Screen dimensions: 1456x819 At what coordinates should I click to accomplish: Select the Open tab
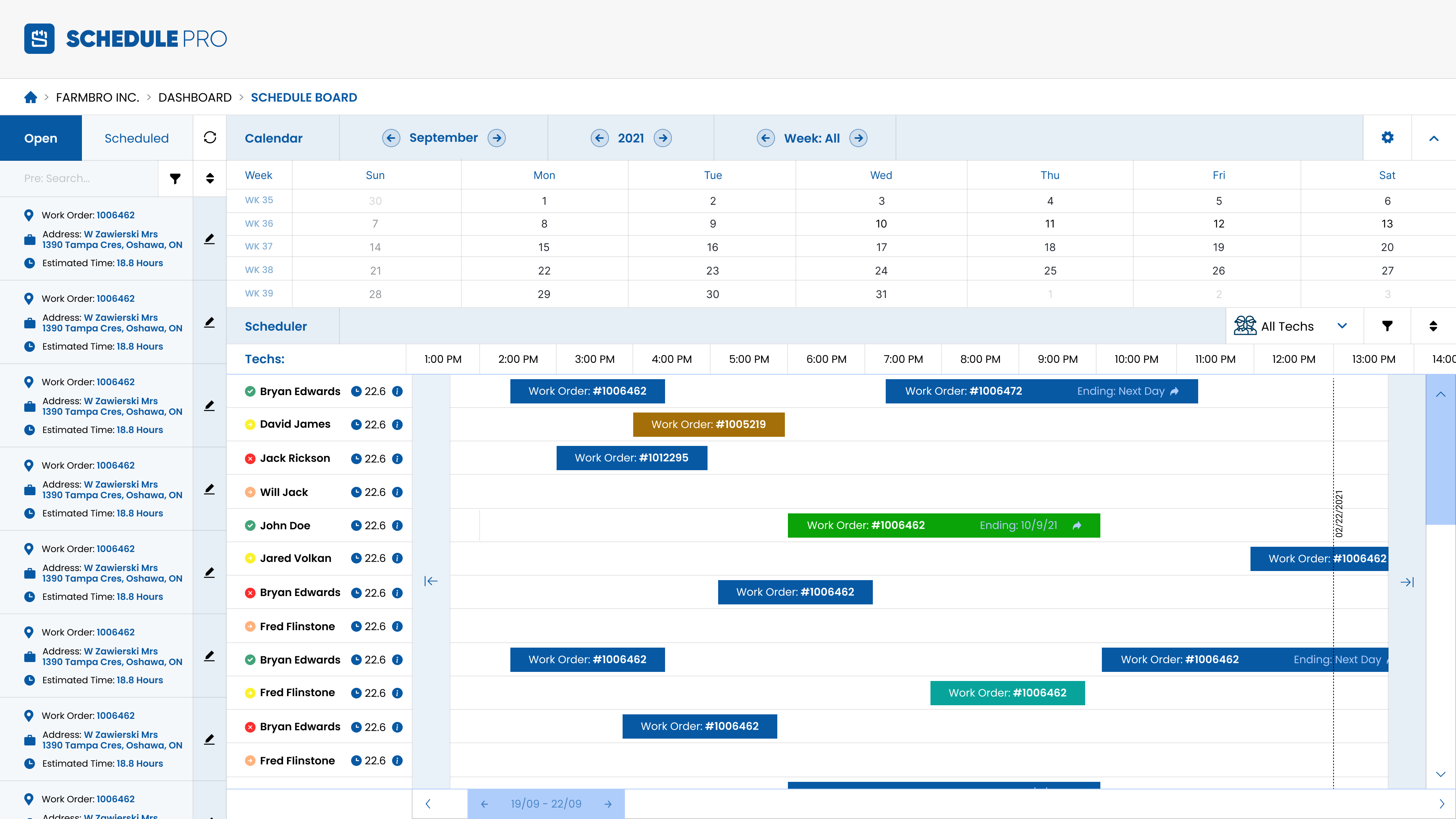(x=41, y=138)
